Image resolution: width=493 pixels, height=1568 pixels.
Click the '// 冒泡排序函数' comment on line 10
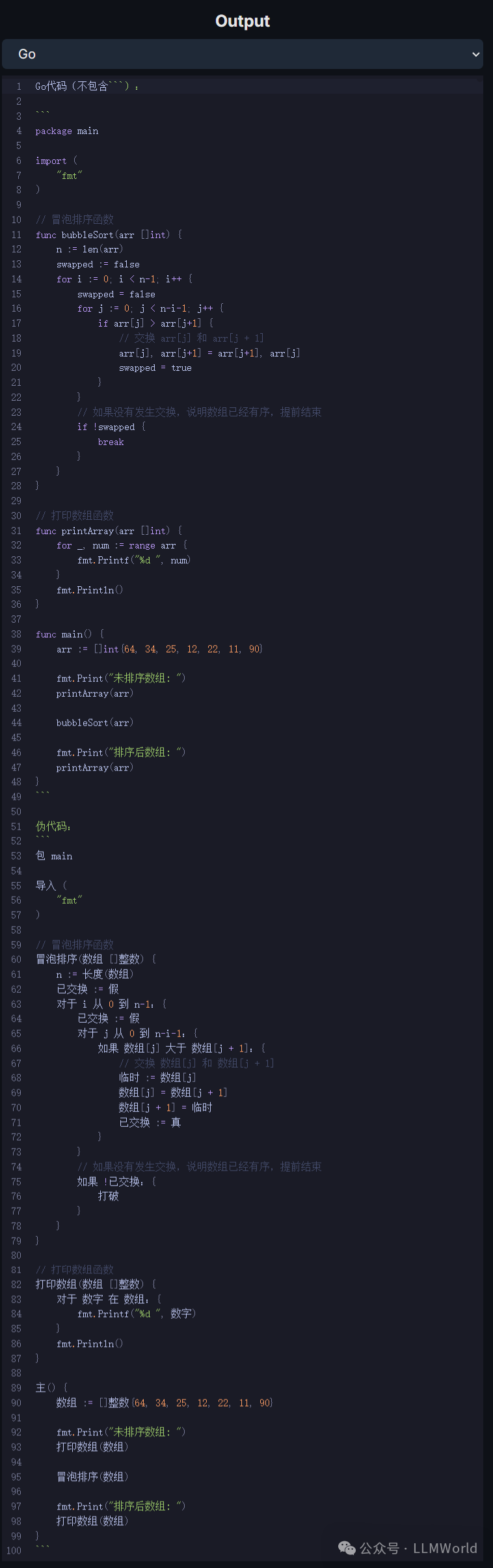point(75,220)
